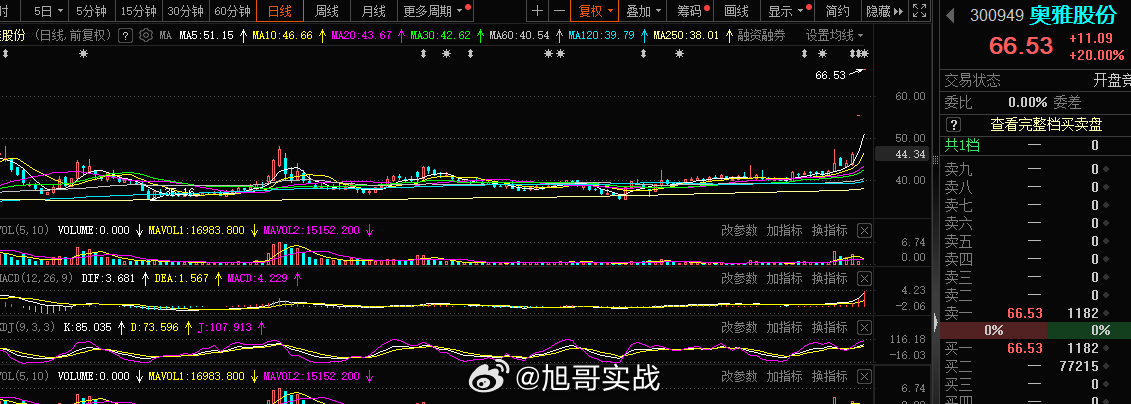This screenshot has height=404, width=1131.
Task: Click 加指标 in KDJ panel
Action: pos(784,328)
